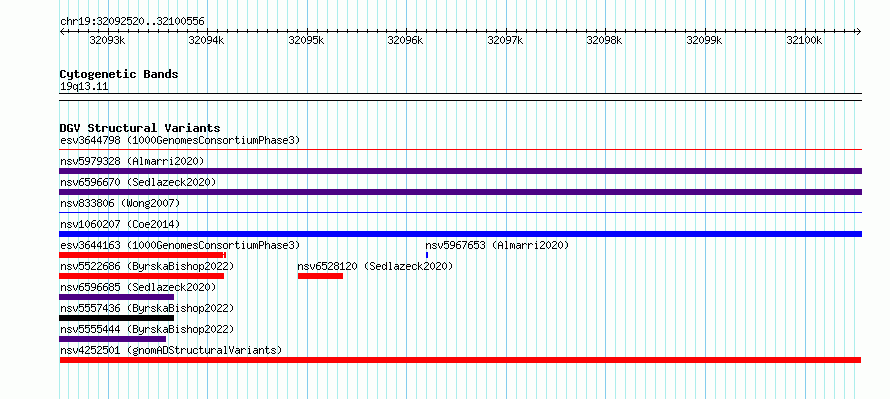Click the esv3644798 1000GenomesConsortiumPhase3 label
The height and width of the screenshot is (399, 890).
coord(180,140)
